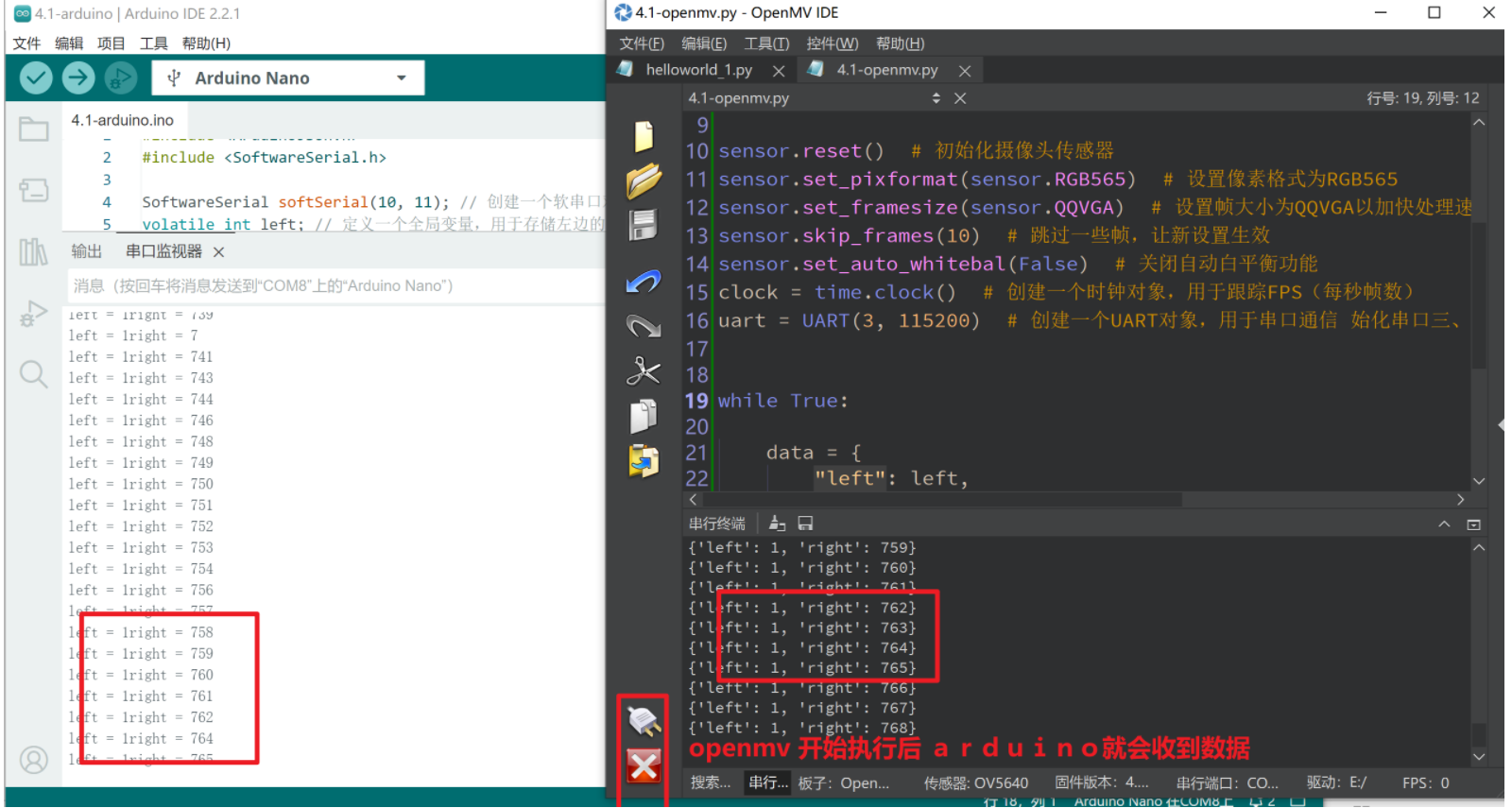
Task: Click 行号: 19, 列号: 12 indicator
Action: pos(1422,98)
